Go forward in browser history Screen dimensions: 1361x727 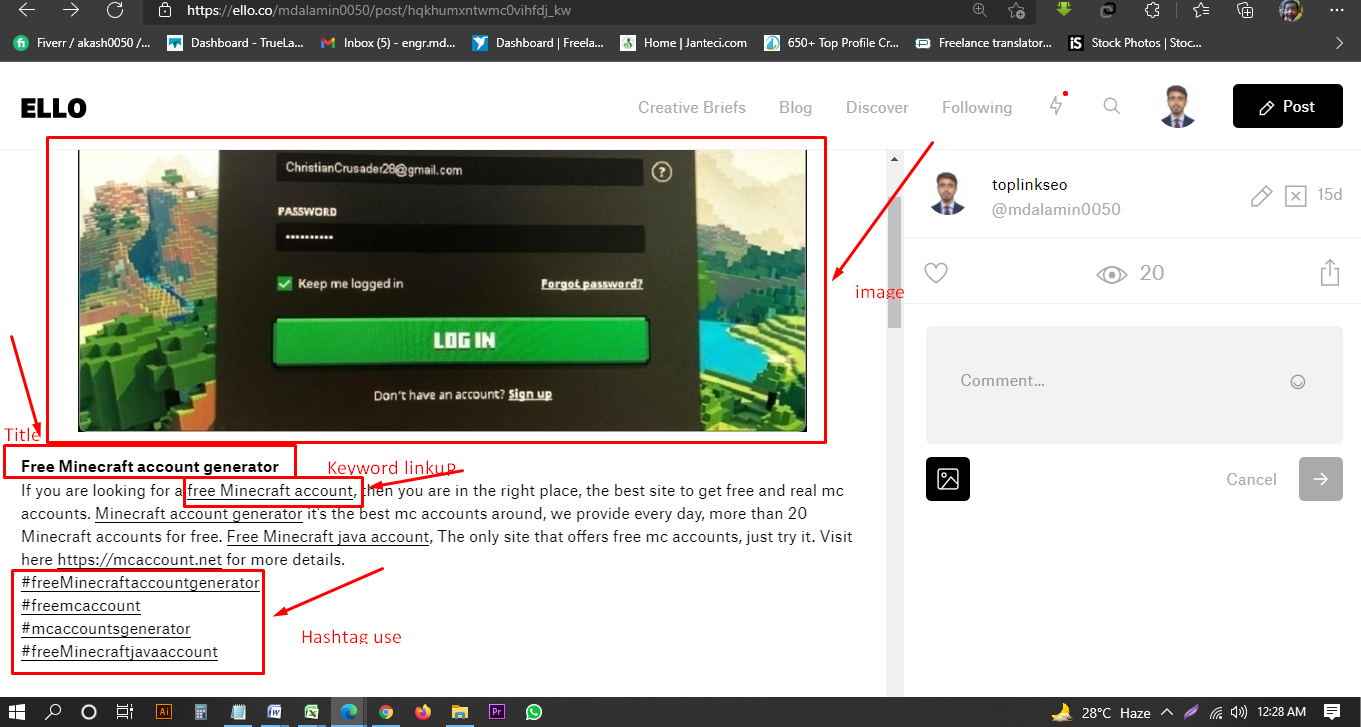(71, 10)
